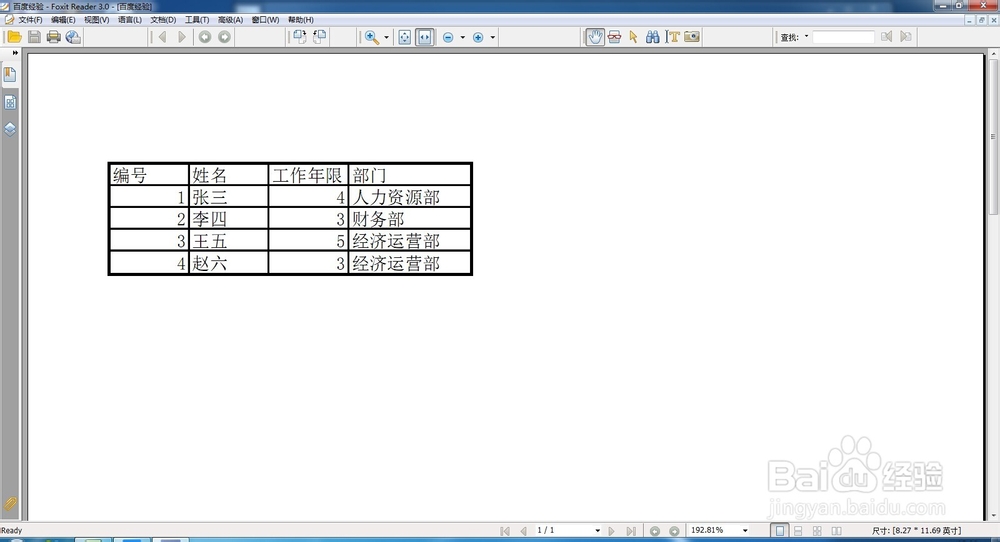Click the find next icon

click(x=906, y=36)
